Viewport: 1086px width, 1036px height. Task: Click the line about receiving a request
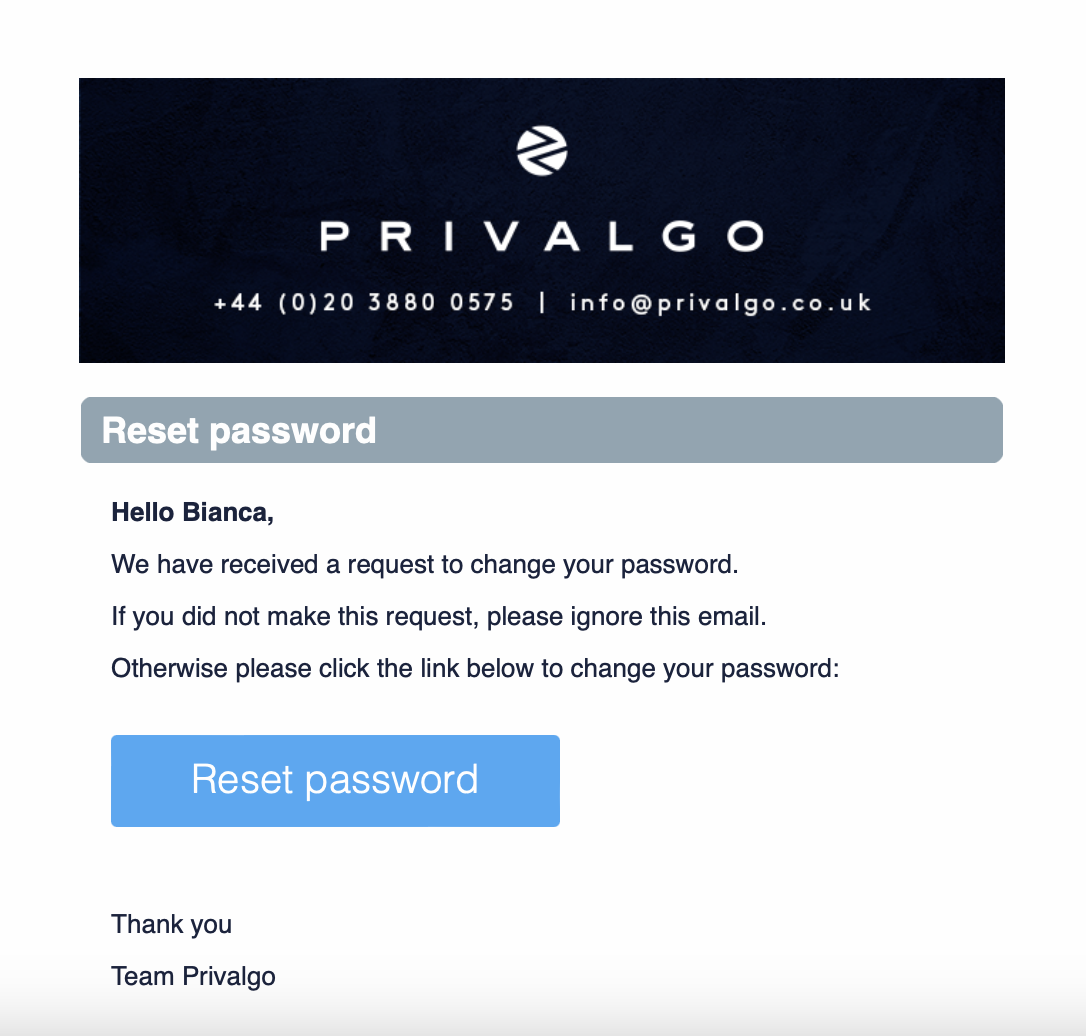(424, 565)
